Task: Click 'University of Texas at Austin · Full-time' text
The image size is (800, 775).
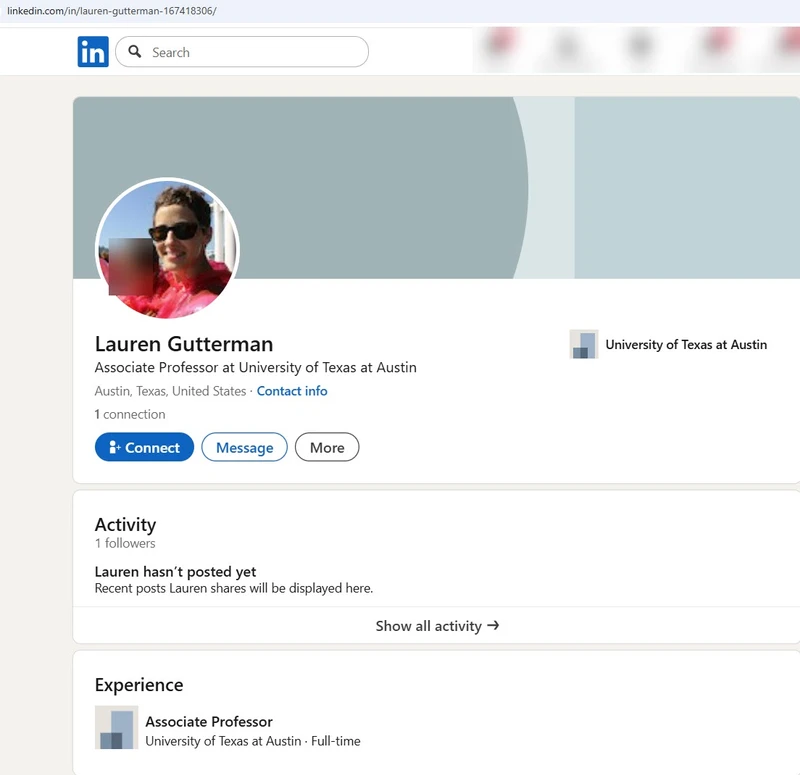Action: click(x=253, y=741)
